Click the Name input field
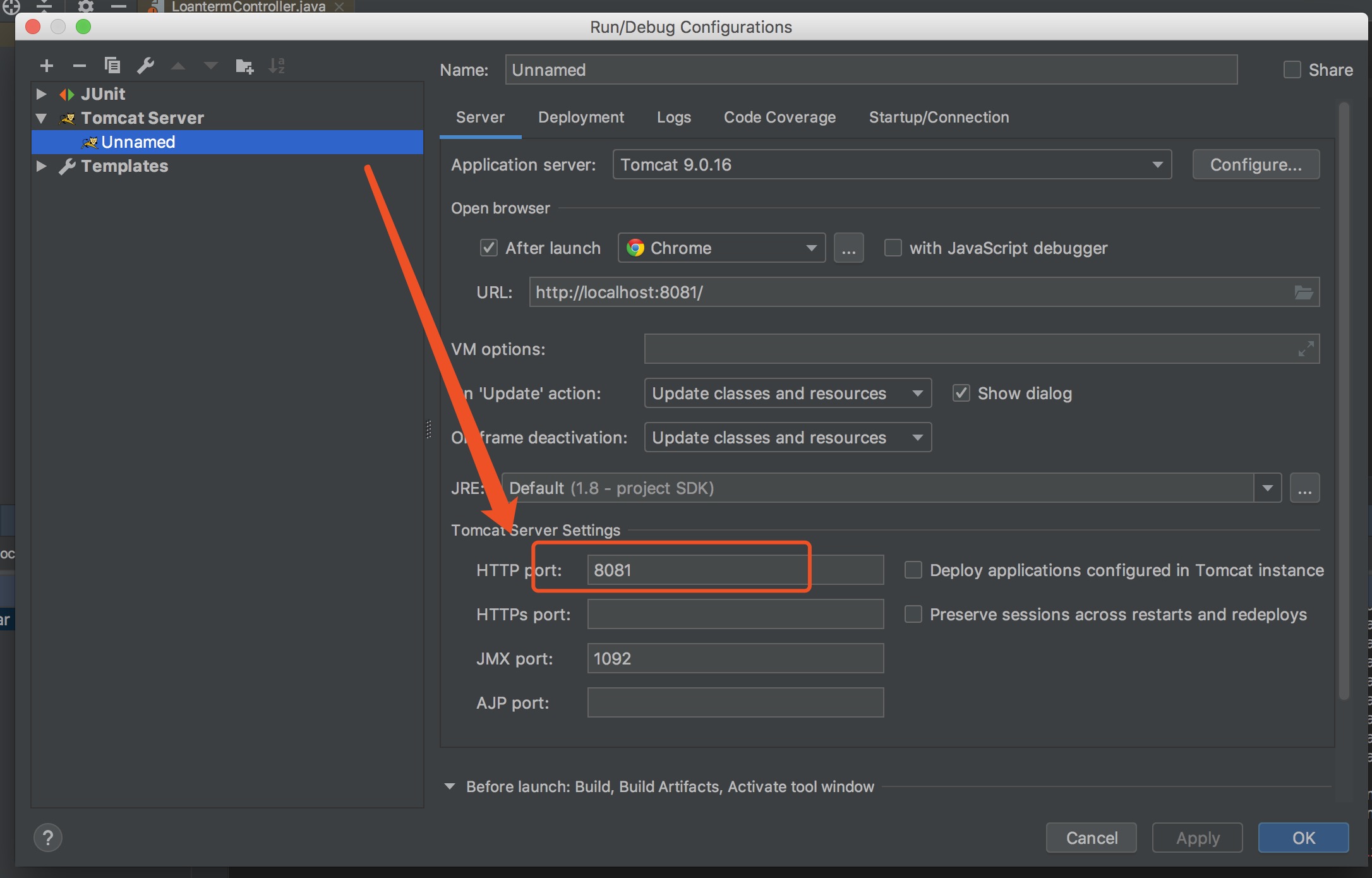 871,69
